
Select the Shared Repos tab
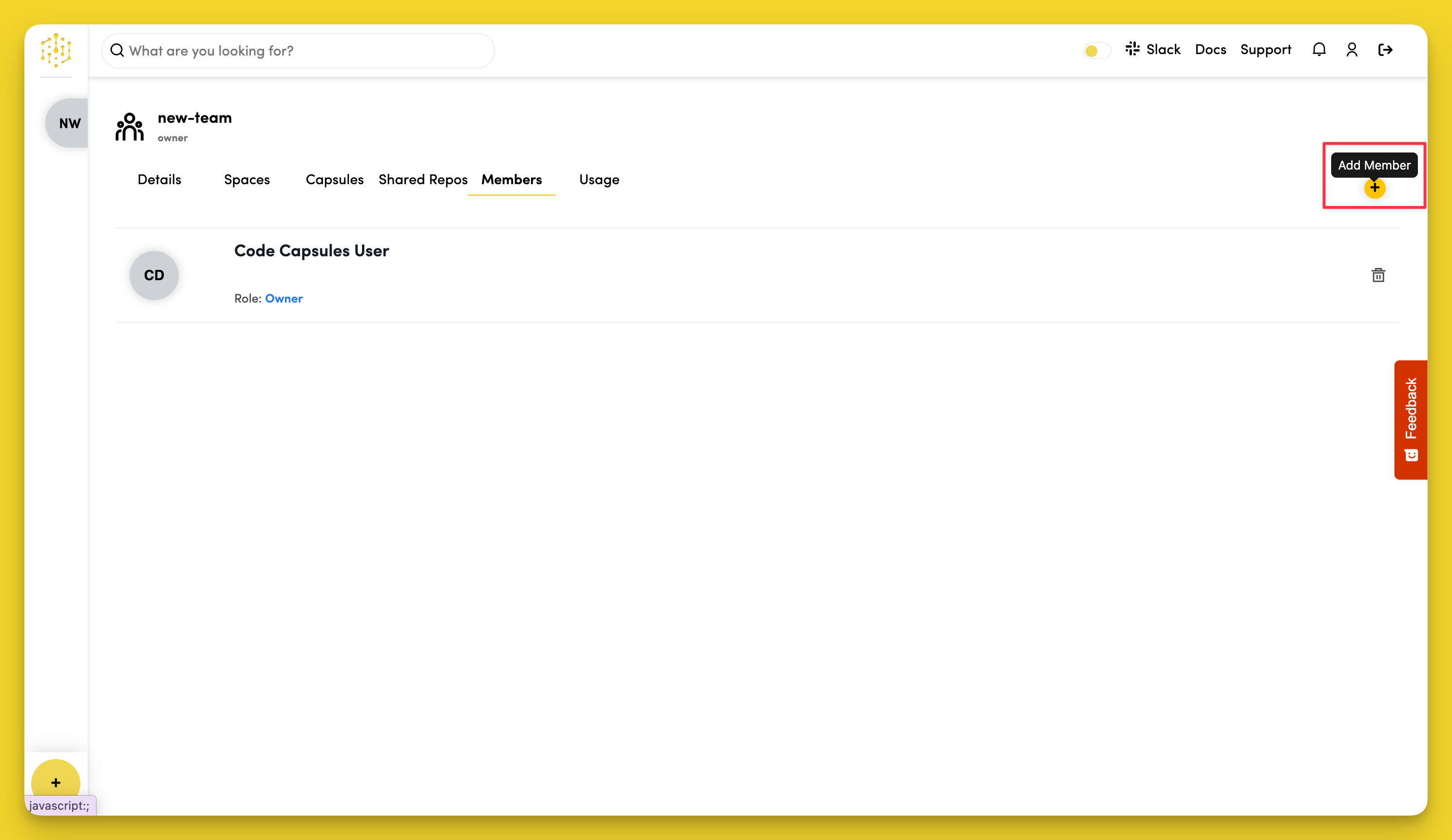point(422,180)
